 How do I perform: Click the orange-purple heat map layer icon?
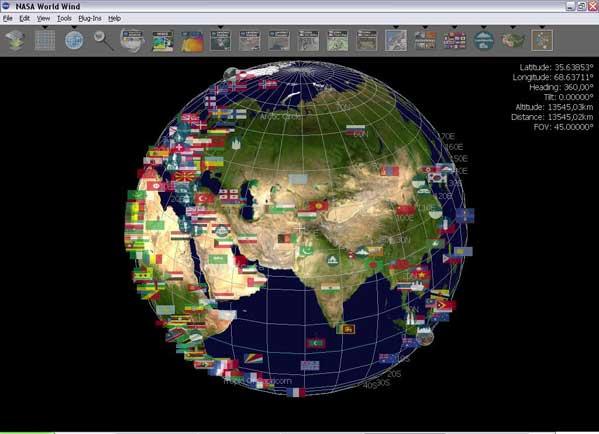pyautogui.click(x=192, y=41)
